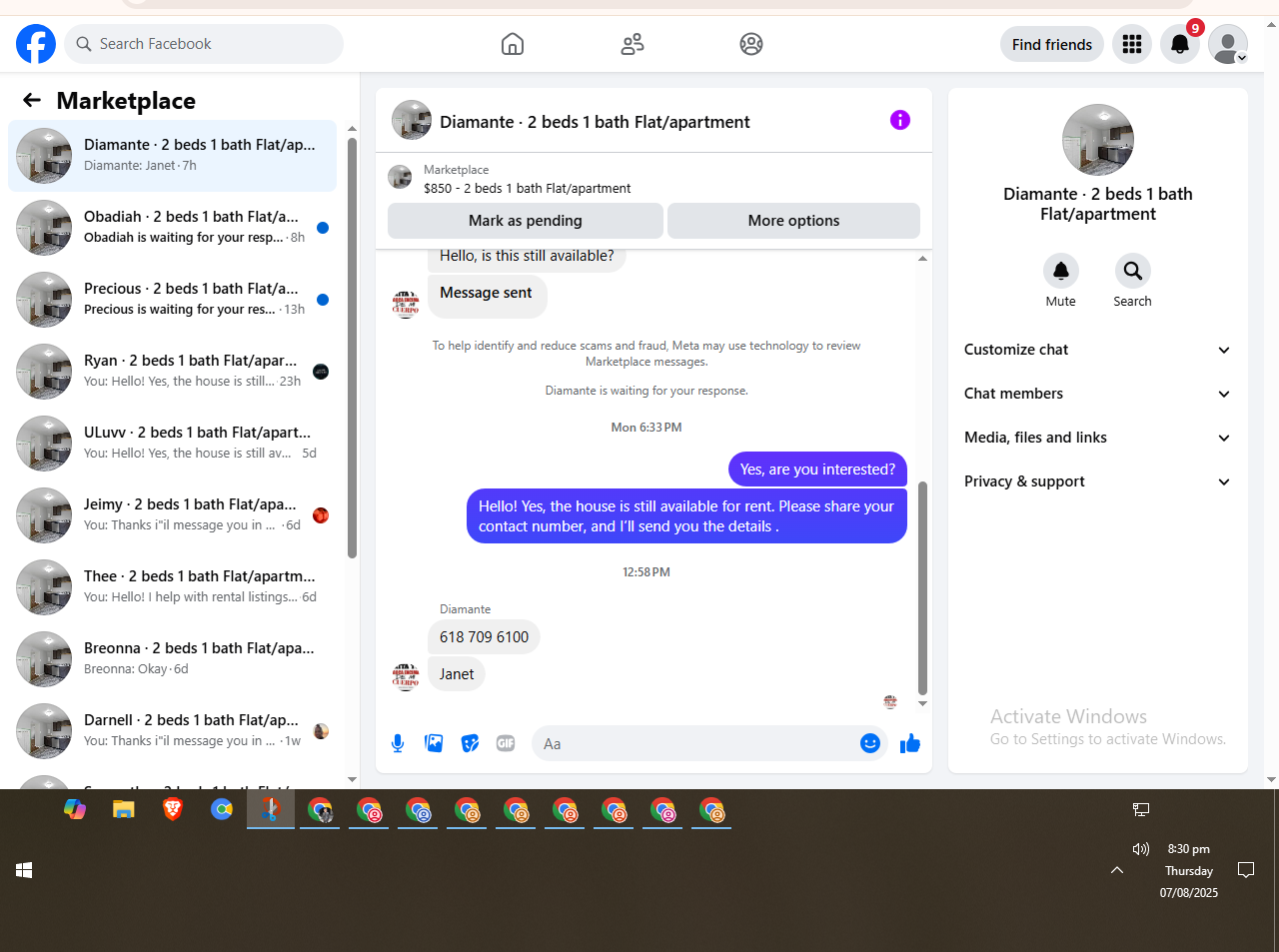Go back from Marketplace with the arrow
Image resolution: width=1279 pixels, height=952 pixels.
click(x=32, y=100)
